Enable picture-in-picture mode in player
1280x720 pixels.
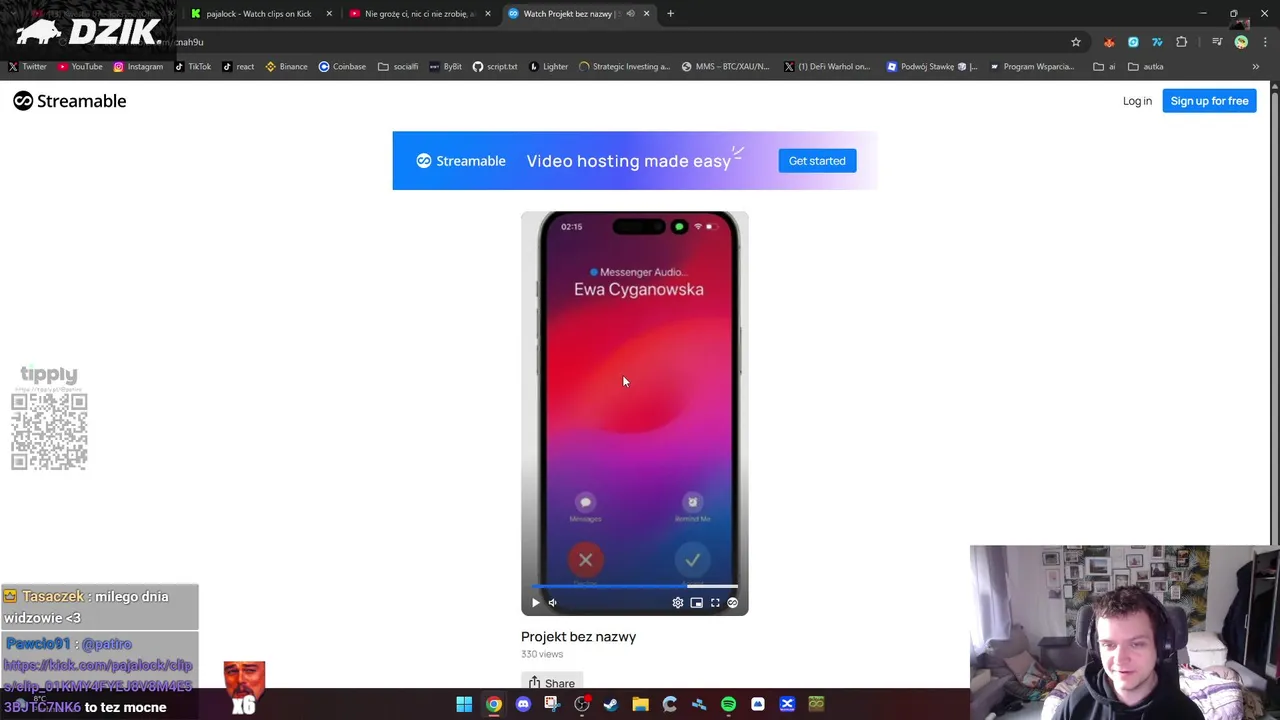696,602
